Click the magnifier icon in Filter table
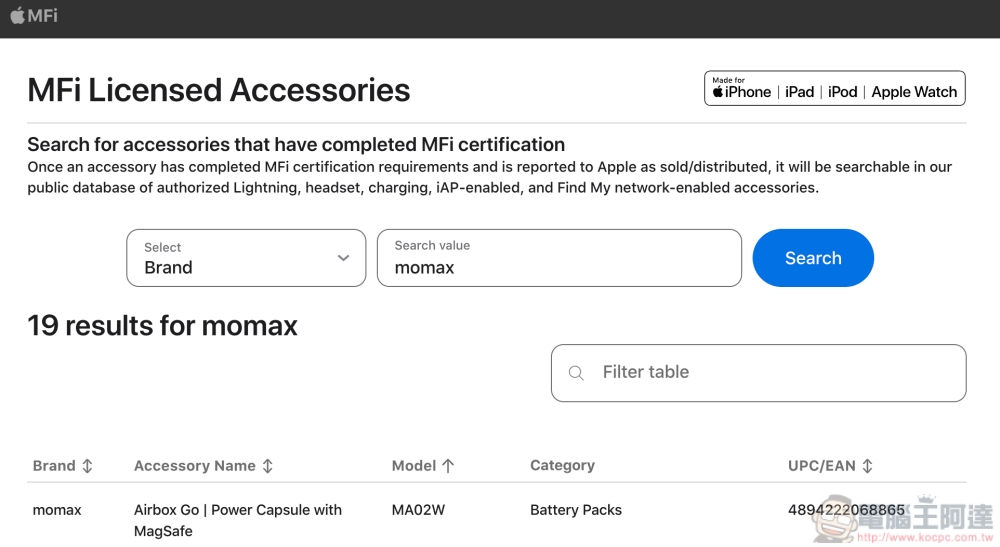Image resolution: width=1000 pixels, height=547 pixels. pyautogui.click(x=576, y=373)
